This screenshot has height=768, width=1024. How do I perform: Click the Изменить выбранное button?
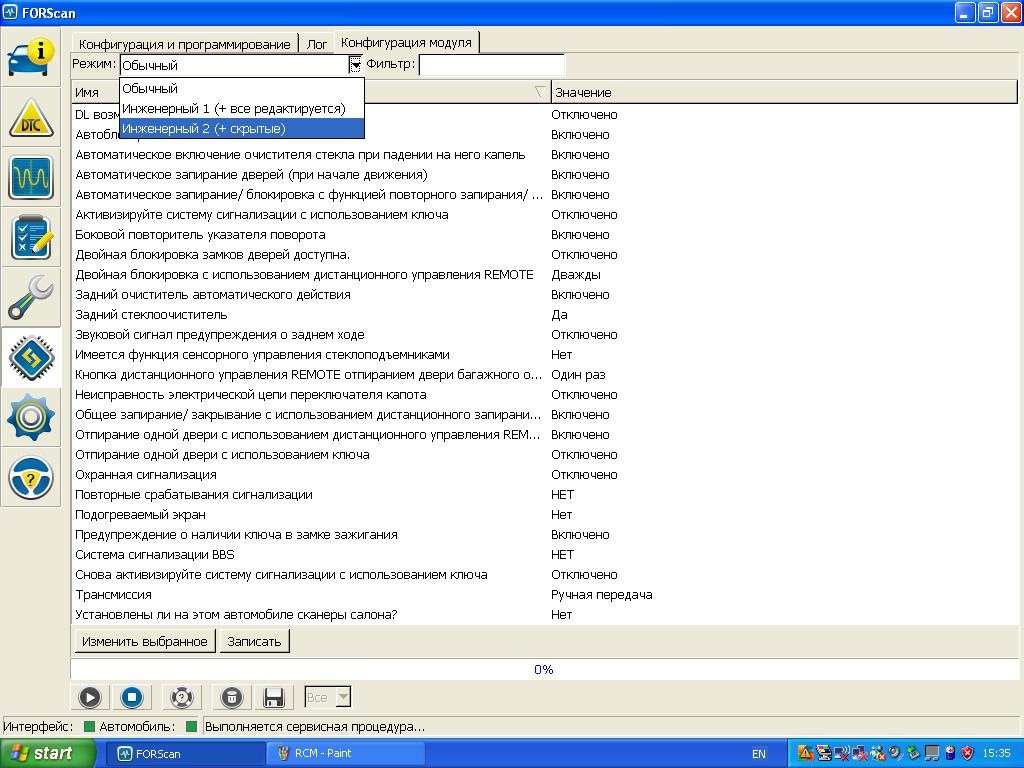[144, 641]
